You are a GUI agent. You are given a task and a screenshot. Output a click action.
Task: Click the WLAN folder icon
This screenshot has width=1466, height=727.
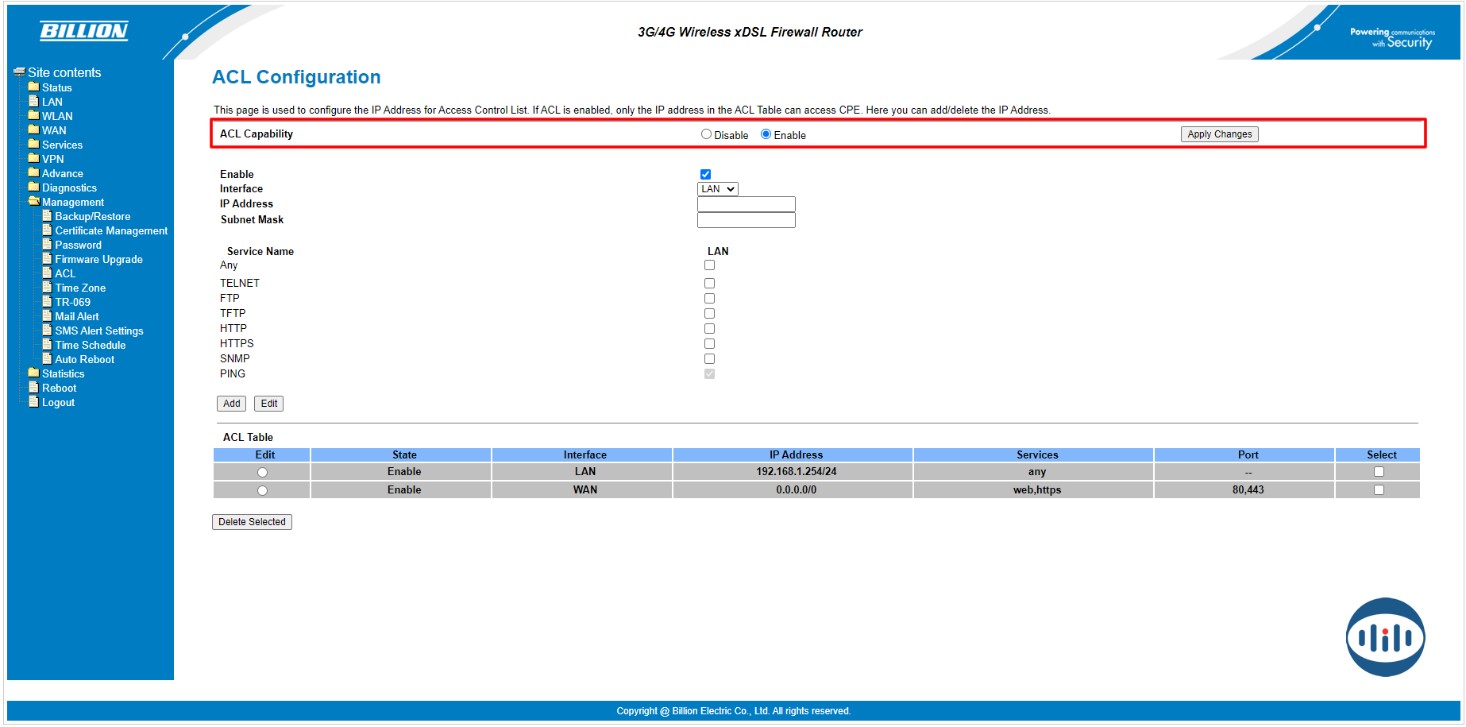tap(33, 116)
